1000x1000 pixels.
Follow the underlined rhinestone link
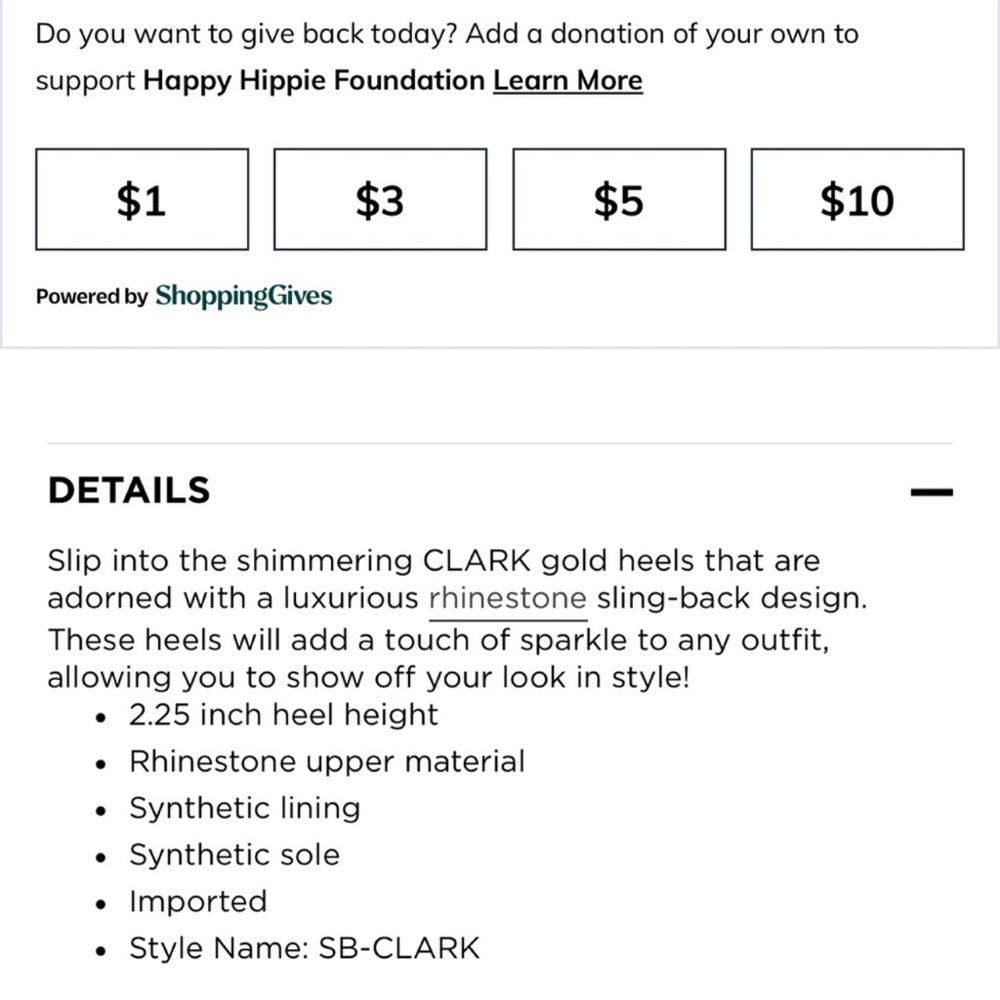click(x=508, y=598)
